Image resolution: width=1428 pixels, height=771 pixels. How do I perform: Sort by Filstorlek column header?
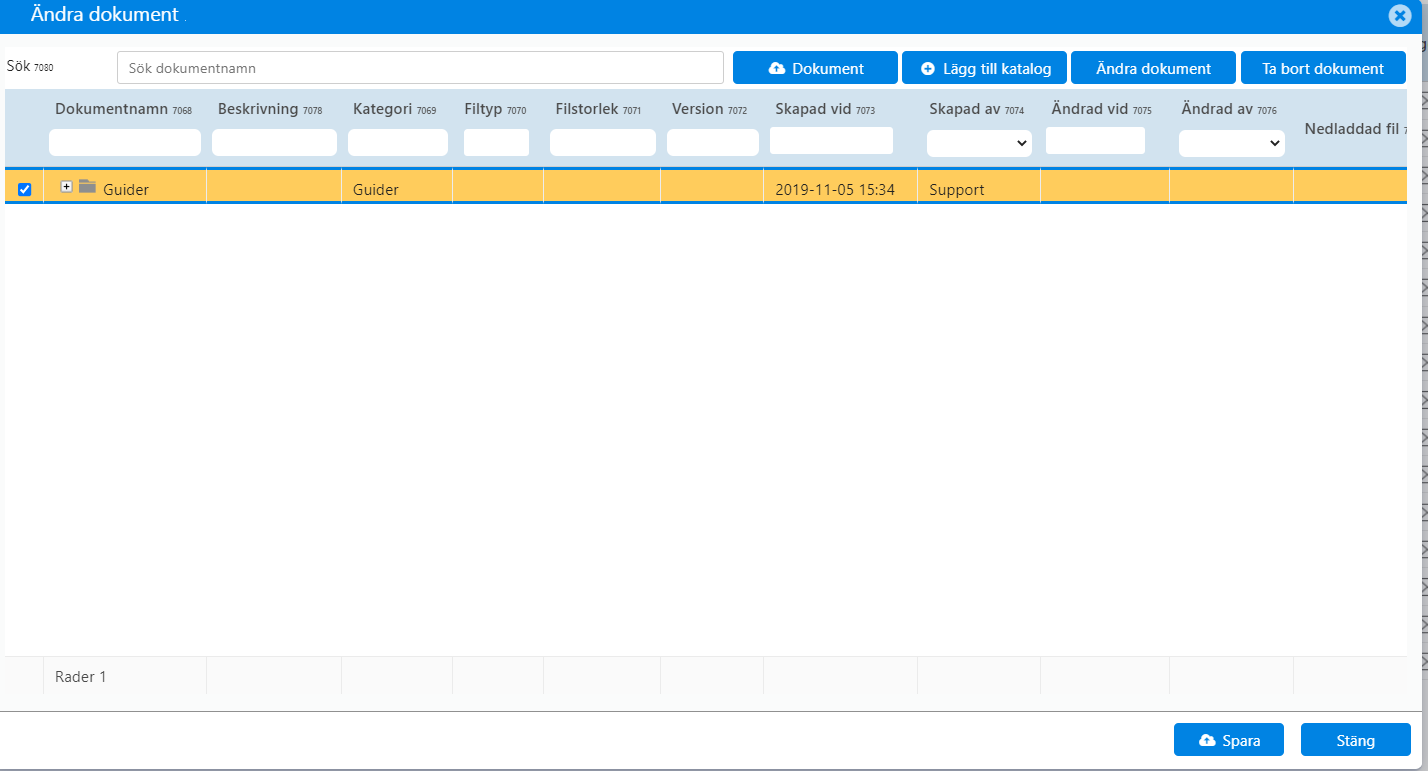click(x=587, y=109)
